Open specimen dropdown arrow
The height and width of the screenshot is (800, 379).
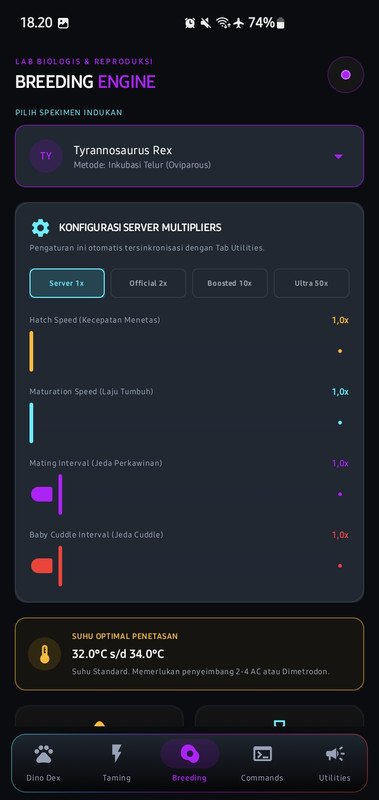click(x=338, y=157)
